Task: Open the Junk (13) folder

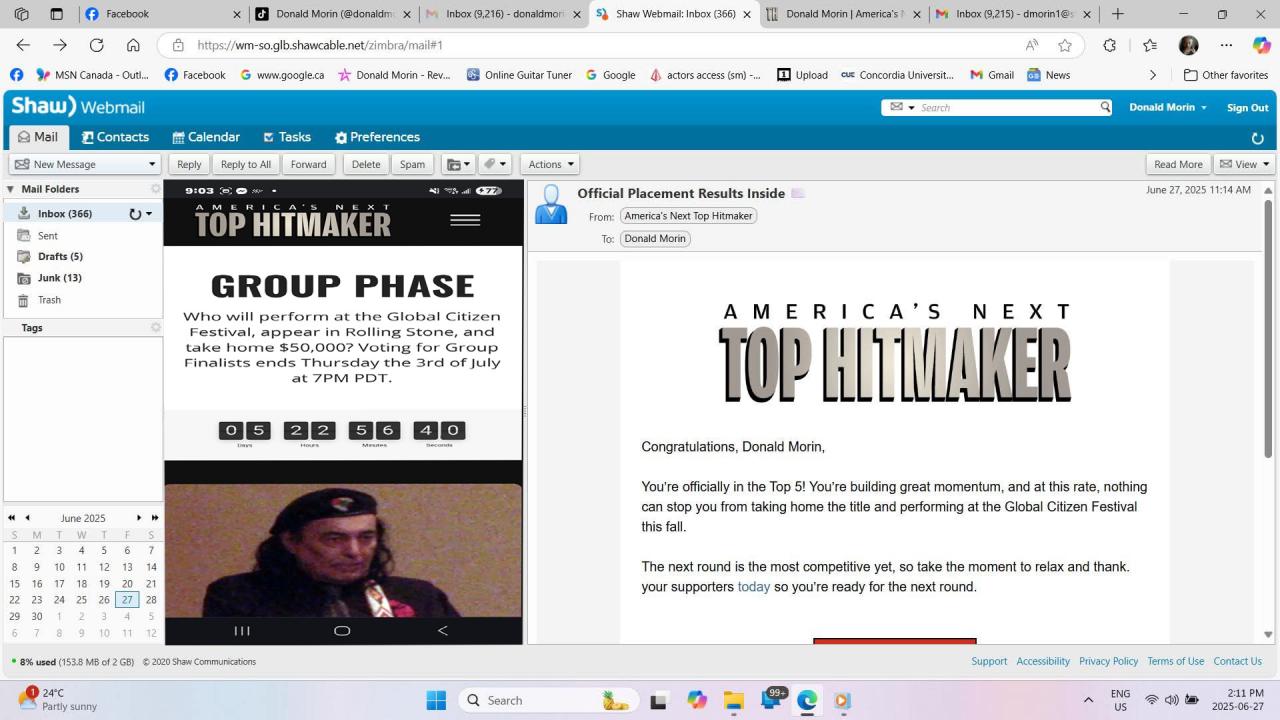Action: tap(60, 278)
